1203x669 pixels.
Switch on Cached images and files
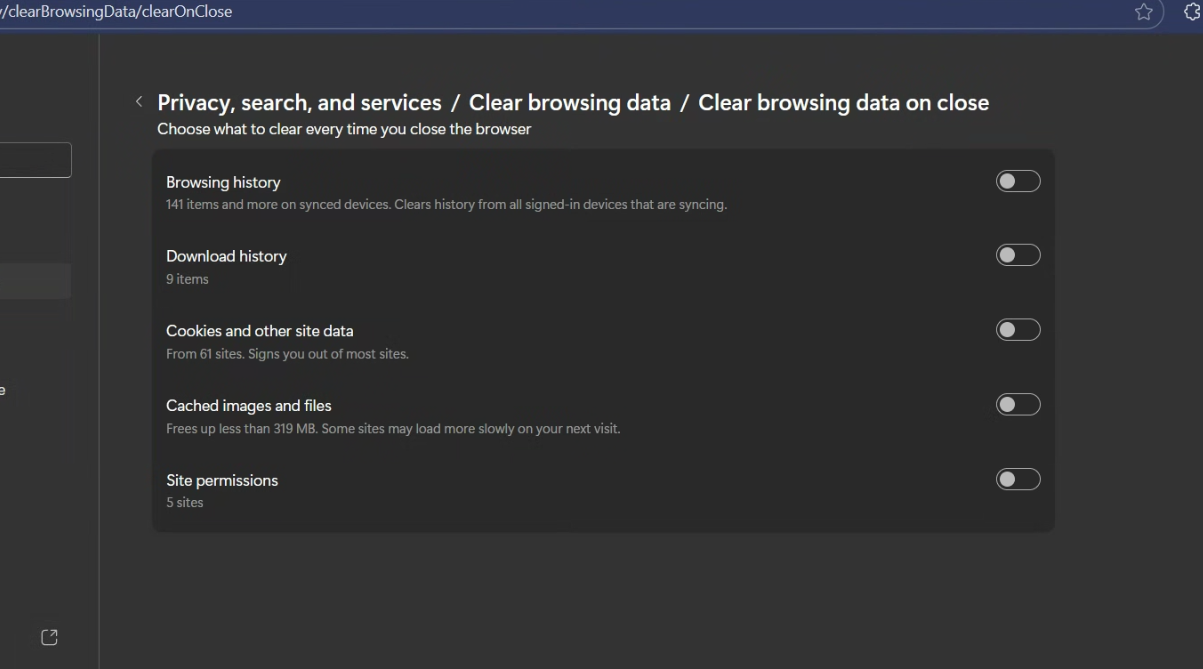[x=1017, y=404]
